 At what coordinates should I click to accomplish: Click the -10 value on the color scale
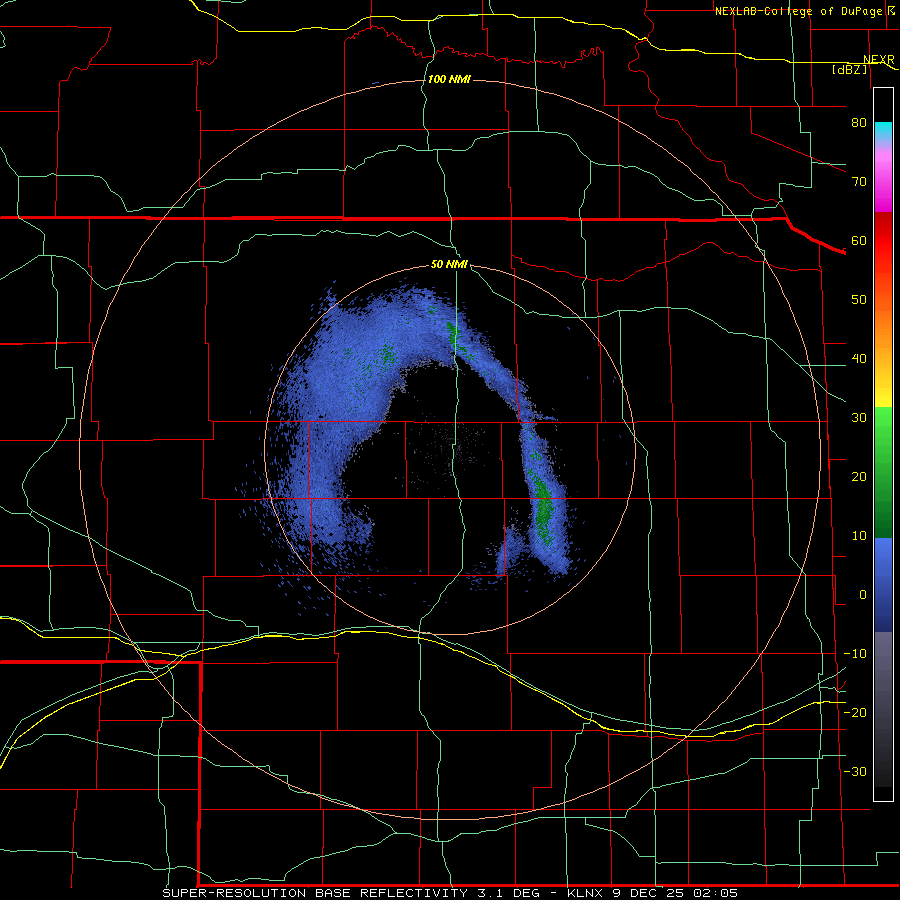(x=855, y=654)
